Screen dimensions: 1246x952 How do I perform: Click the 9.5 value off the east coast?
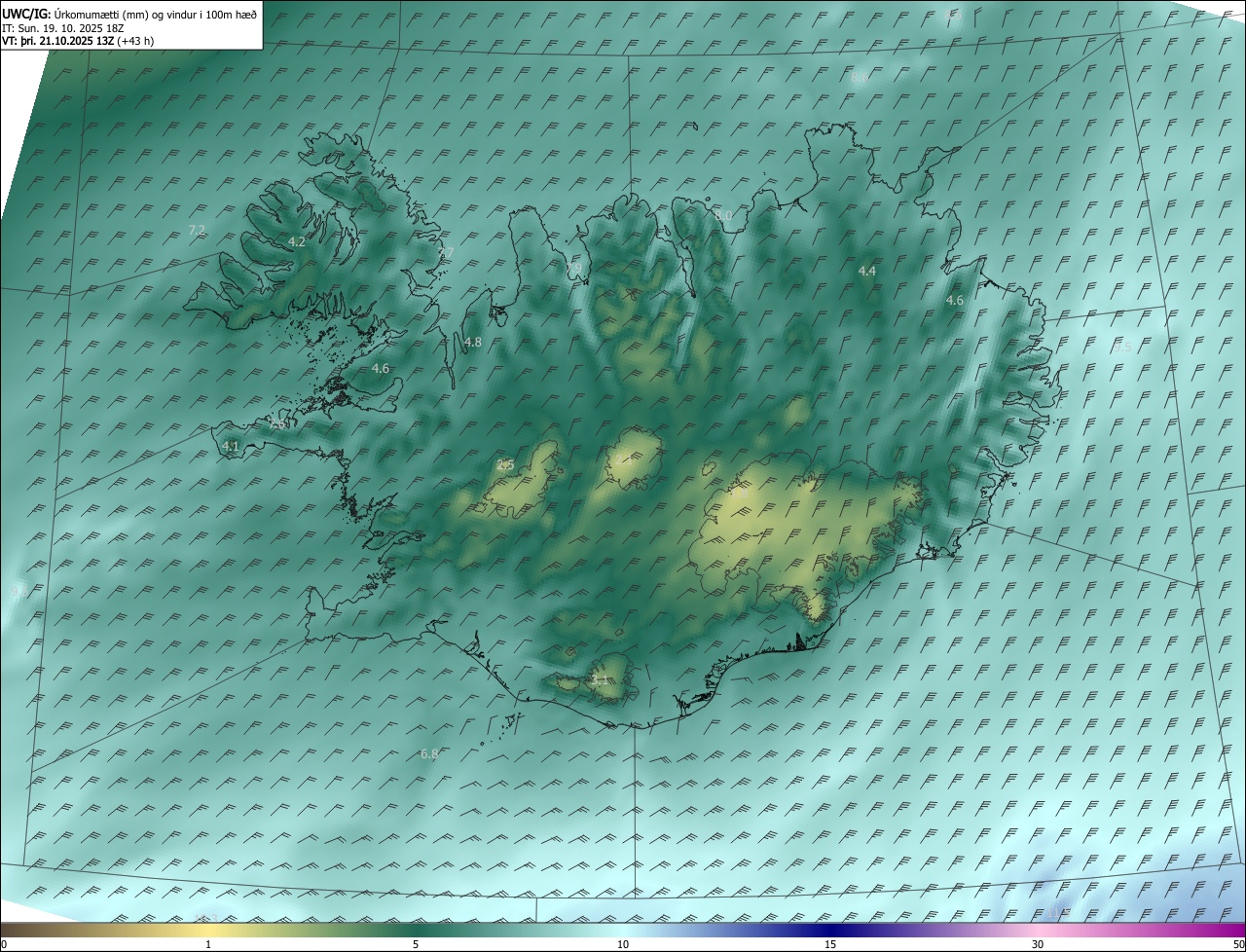(x=1122, y=348)
